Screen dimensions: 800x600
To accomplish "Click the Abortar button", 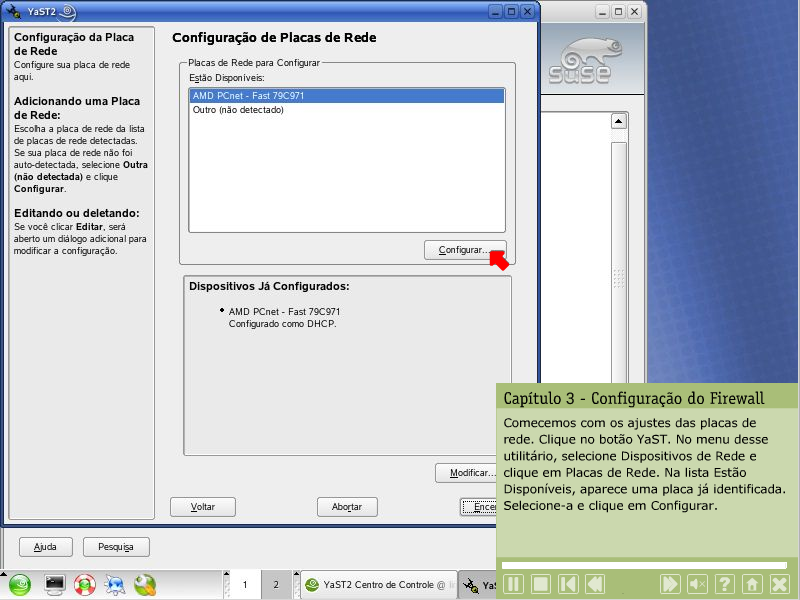I will (x=346, y=507).
